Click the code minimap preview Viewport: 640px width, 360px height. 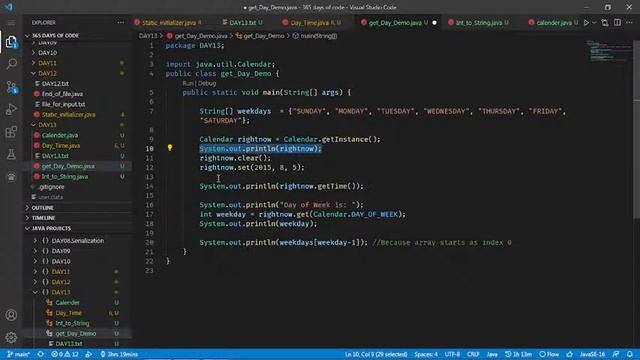point(608,51)
